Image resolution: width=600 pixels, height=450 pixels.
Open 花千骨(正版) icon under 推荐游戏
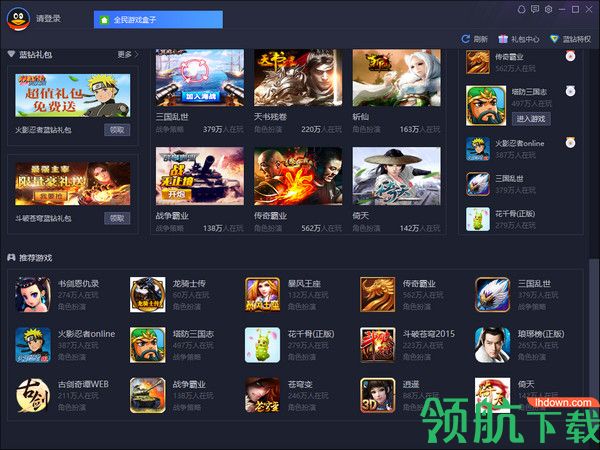pos(262,345)
